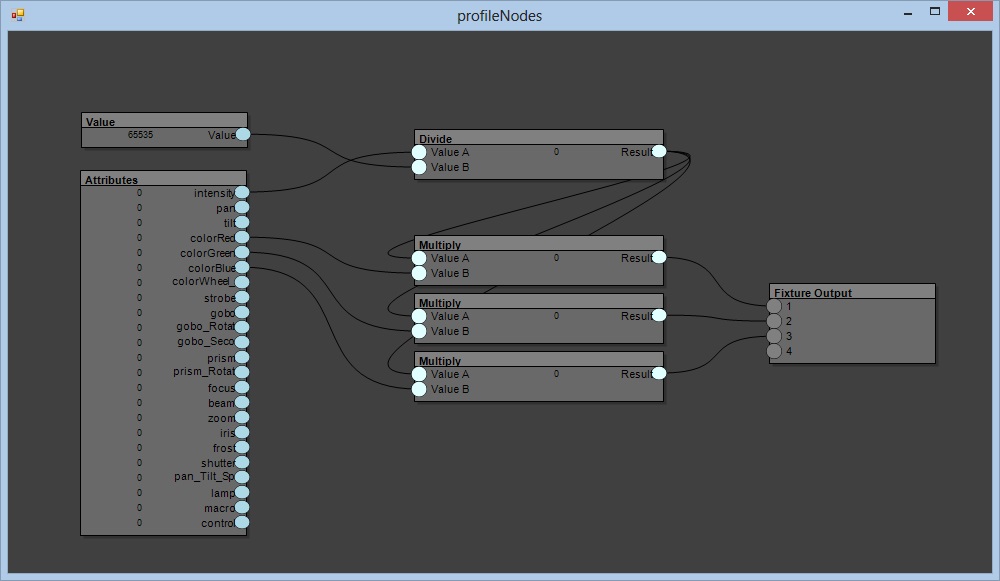Screen dimensions: 1000x581
Task: Click Fixture Output input port 1
Action: (x=774, y=306)
